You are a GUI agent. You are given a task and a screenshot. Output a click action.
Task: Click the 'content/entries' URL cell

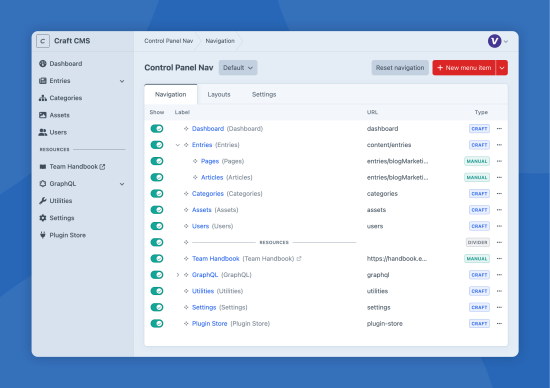click(x=389, y=145)
